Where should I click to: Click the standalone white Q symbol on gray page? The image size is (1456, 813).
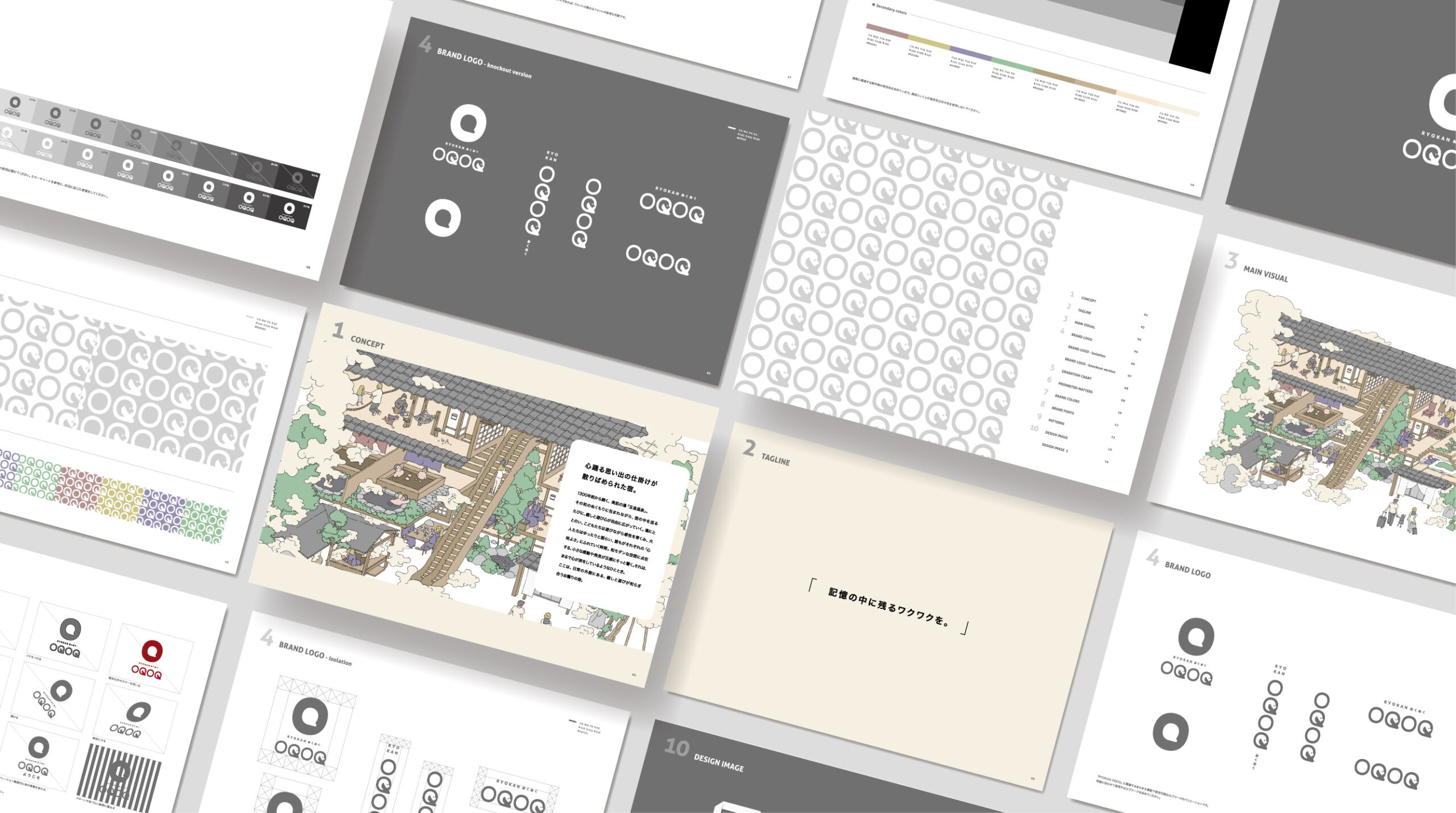point(442,218)
